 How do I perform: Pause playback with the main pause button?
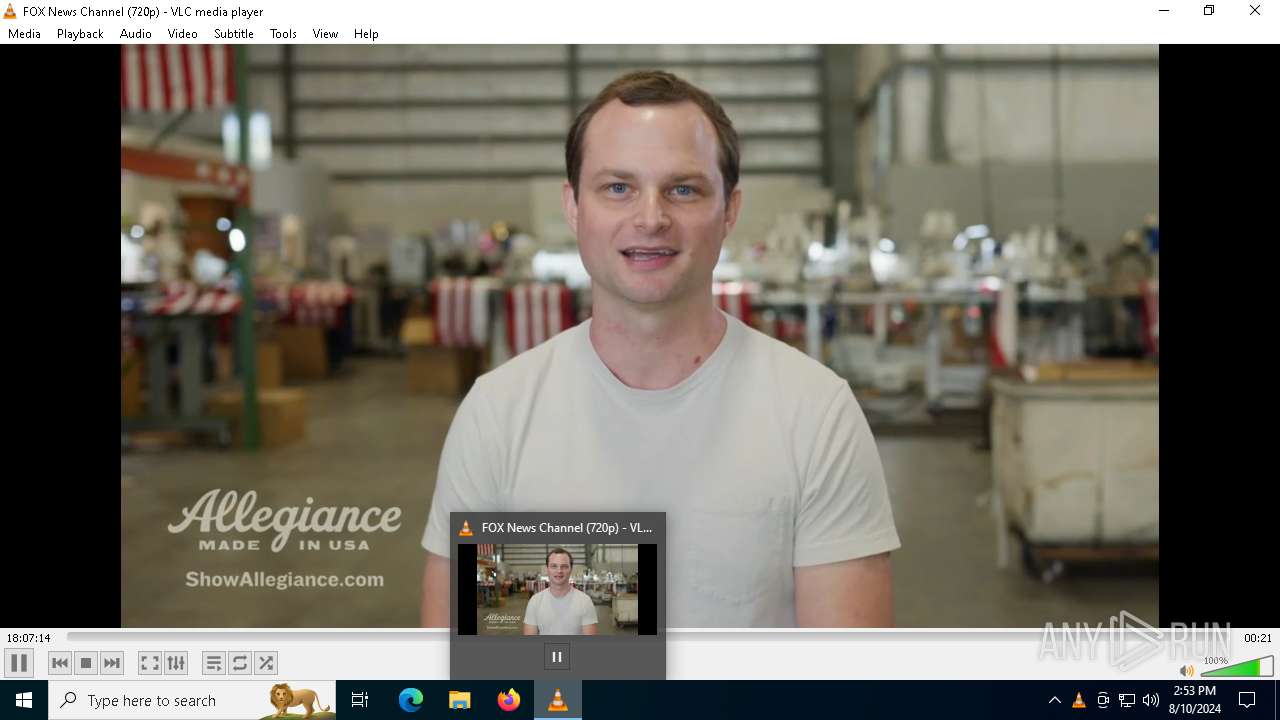pos(19,663)
